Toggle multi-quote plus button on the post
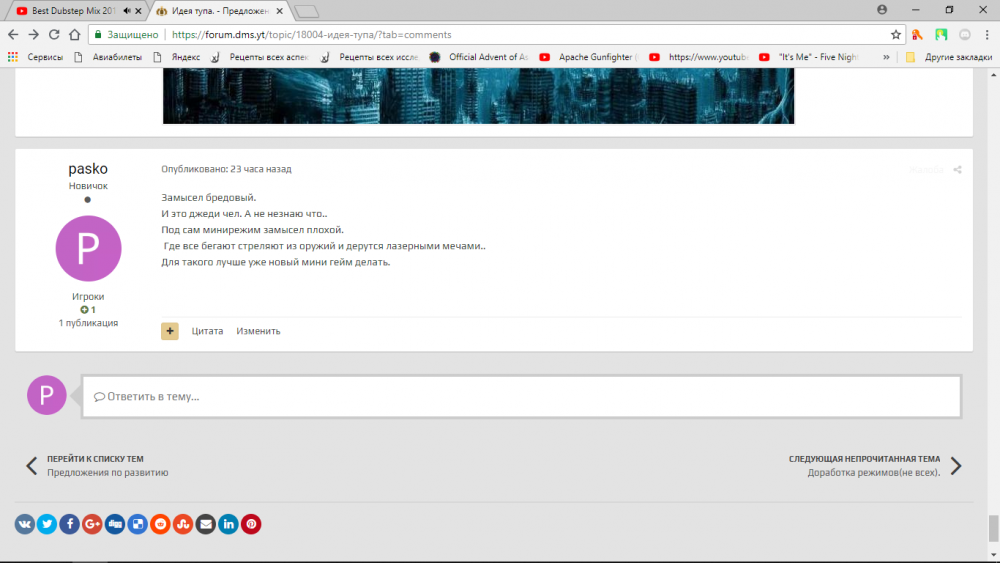1000x563 pixels. [x=170, y=331]
